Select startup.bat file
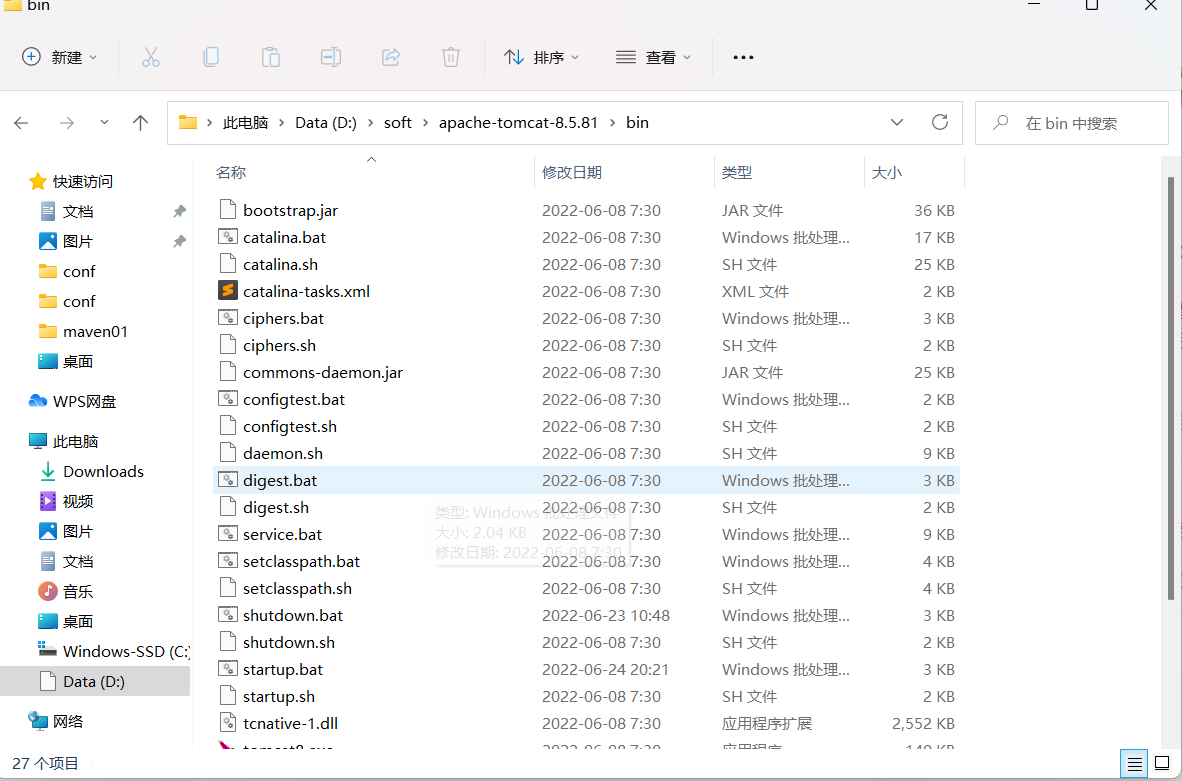 (586, 669)
